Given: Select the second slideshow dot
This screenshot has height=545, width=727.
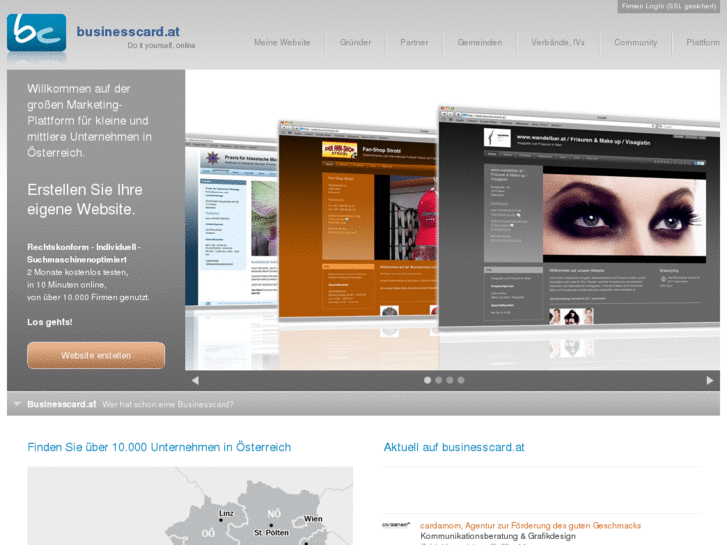Looking at the screenshot, I should 439,380.
